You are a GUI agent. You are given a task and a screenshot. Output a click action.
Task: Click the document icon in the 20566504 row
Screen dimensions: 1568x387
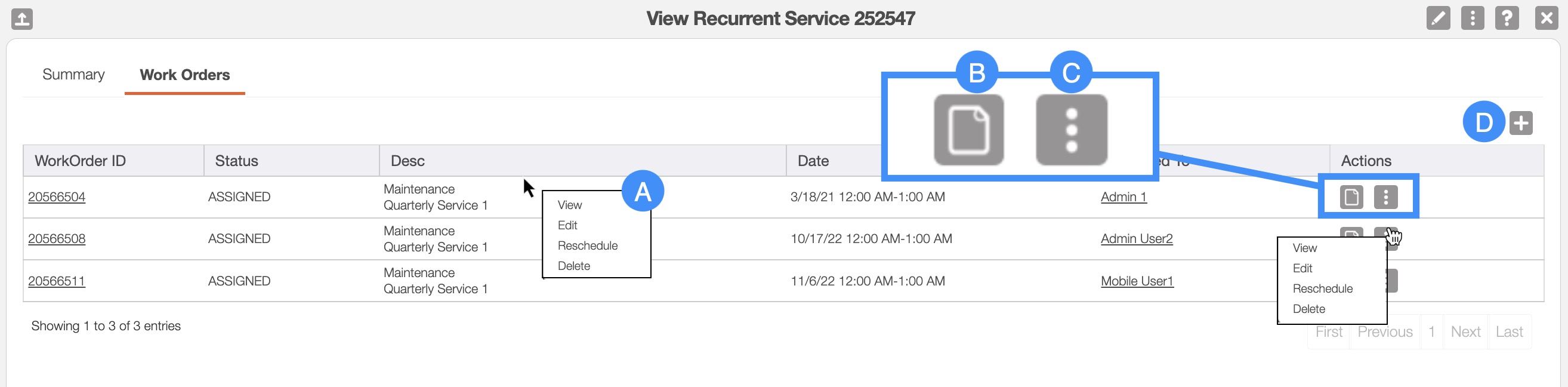tap(1351, 198)
